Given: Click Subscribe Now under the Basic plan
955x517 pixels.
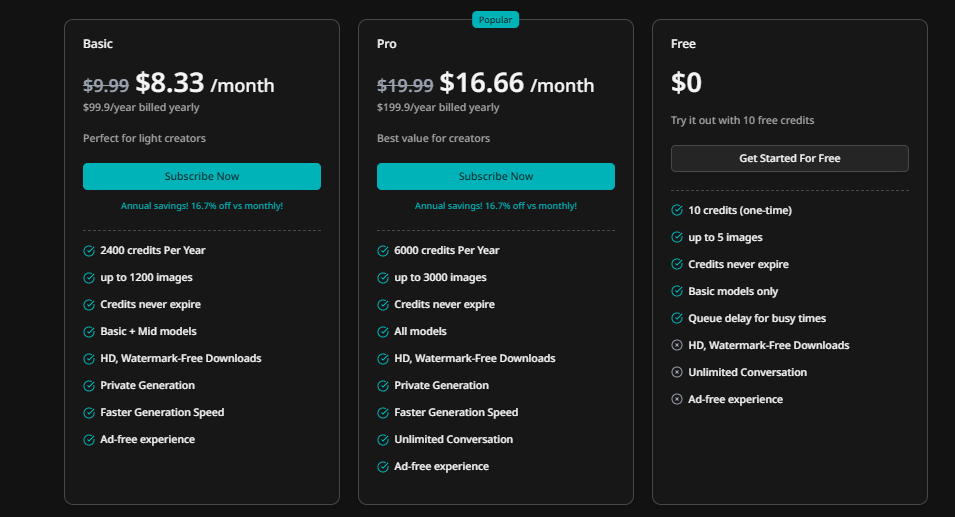Looking at the screenshot, I should 201,176.
